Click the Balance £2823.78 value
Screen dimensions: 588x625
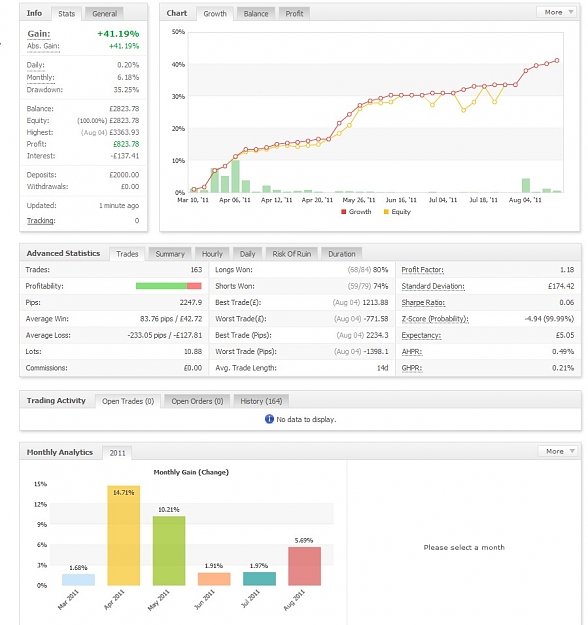point(124,108)
